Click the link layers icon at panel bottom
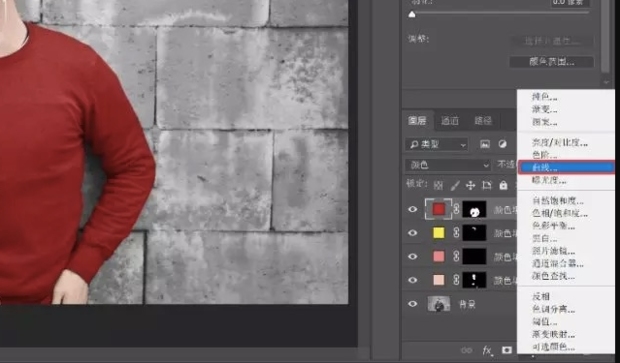 467,350
